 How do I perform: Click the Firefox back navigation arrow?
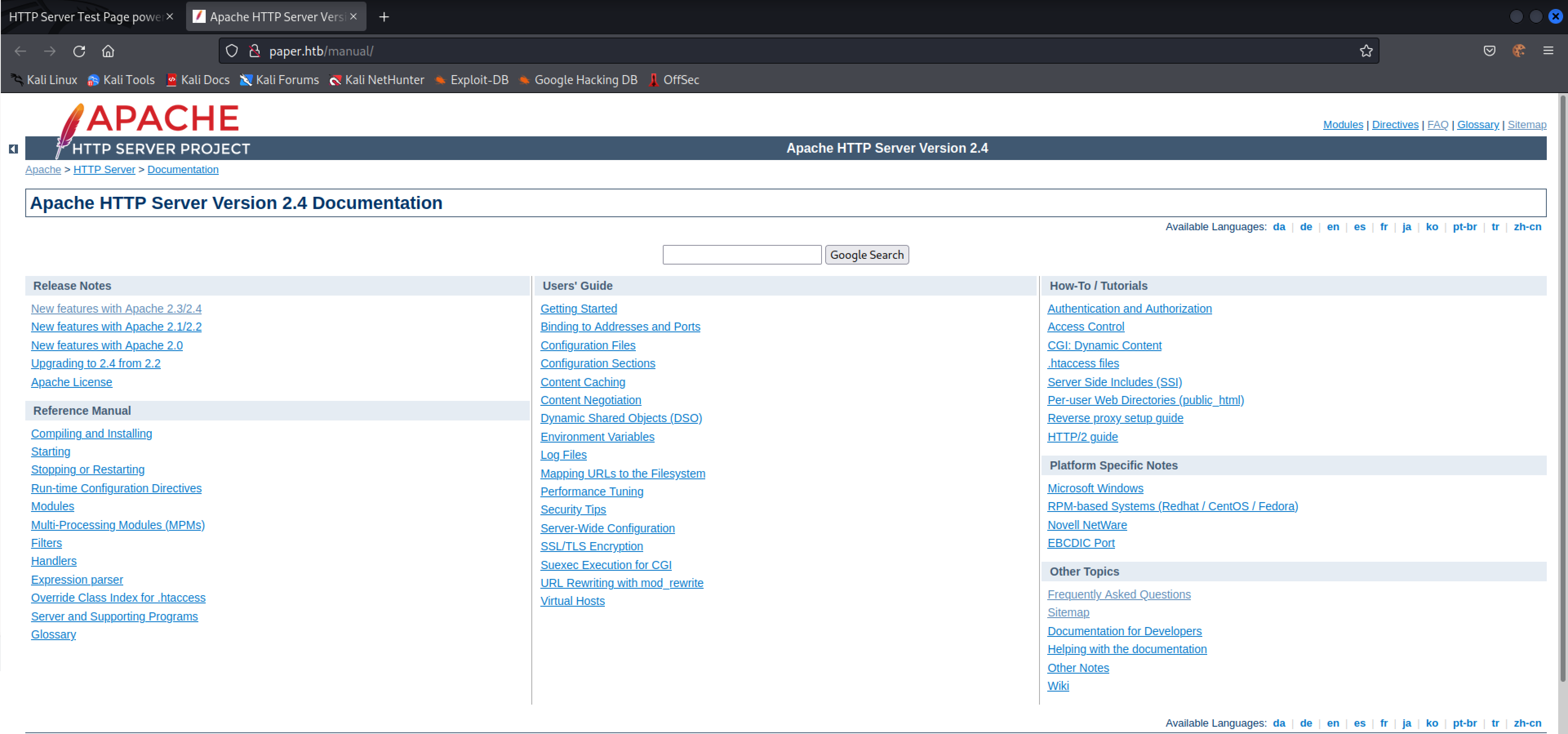tap(20, 51)
